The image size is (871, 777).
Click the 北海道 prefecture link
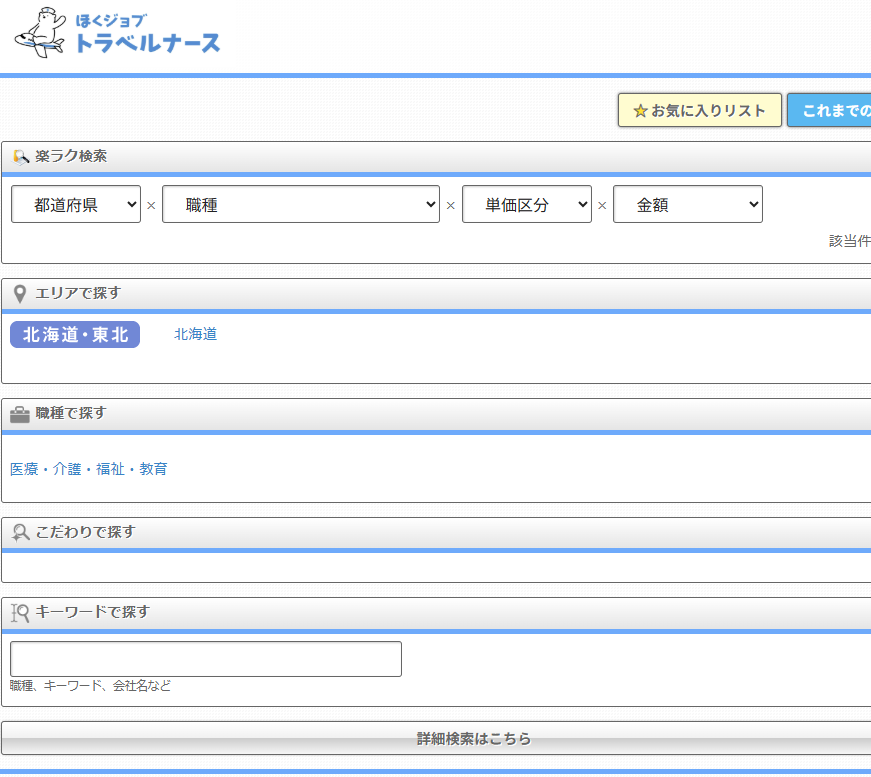click(195, 335)
